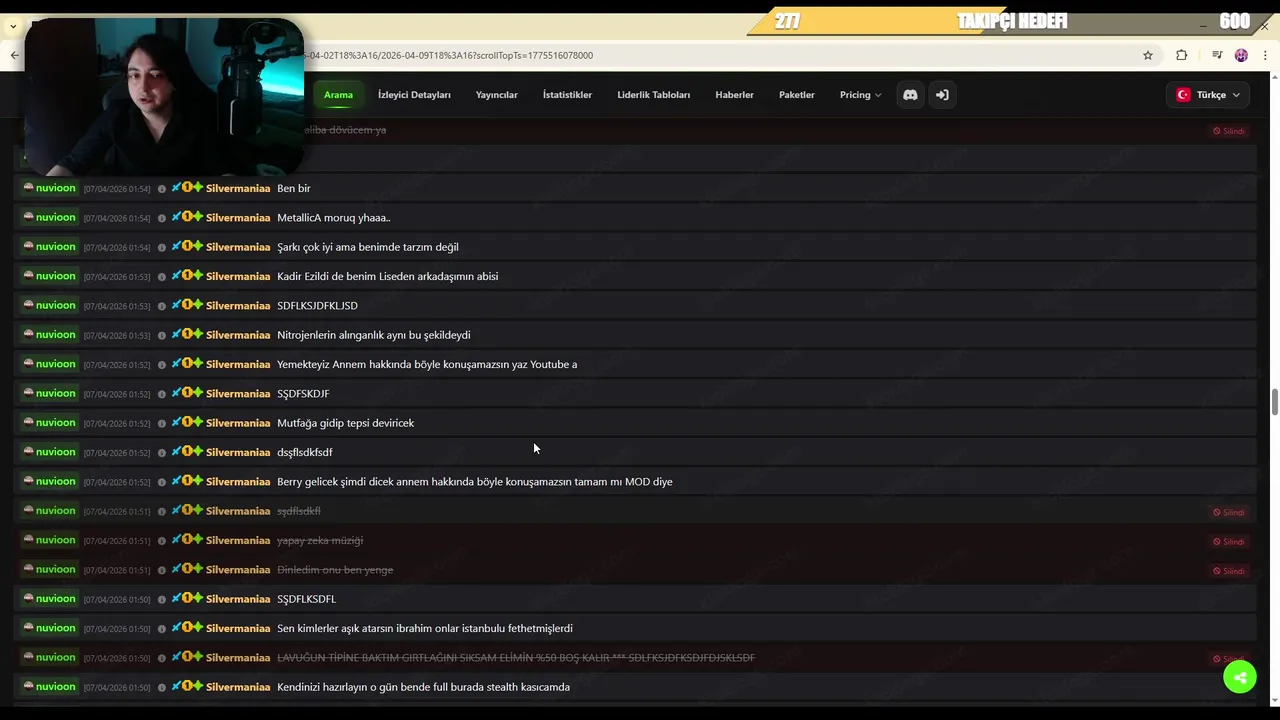Click message 'Kendinizi hazırlayın o gün bende'
1280x720 pixels.
[424, 687]
